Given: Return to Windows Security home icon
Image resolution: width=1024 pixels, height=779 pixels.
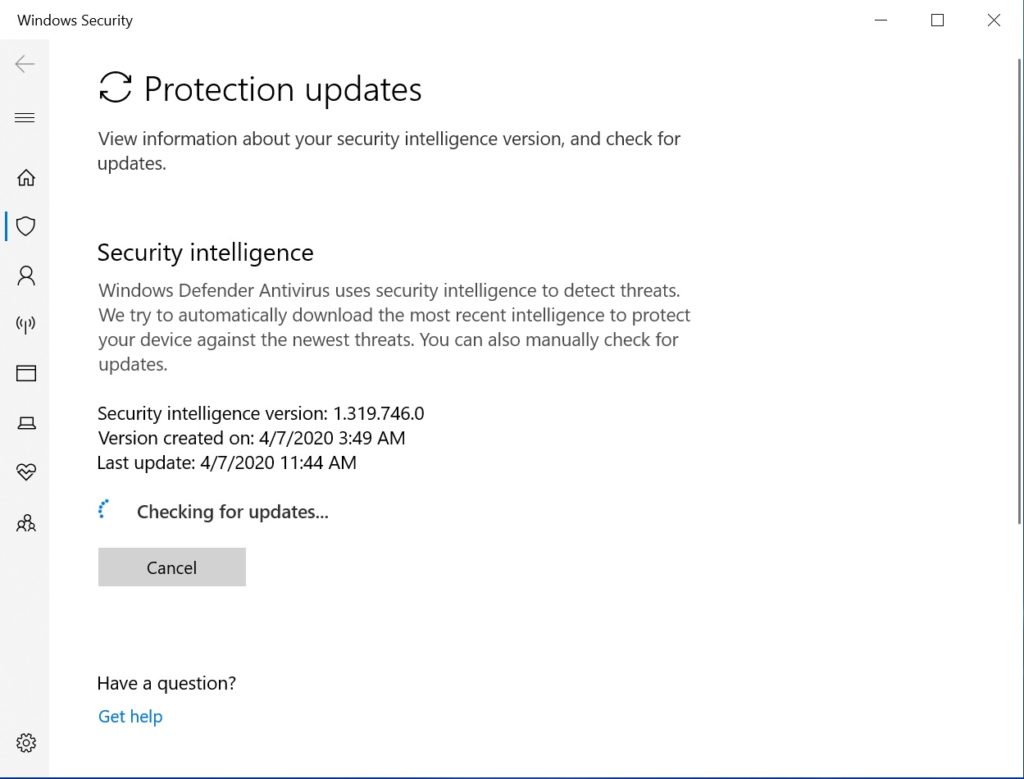Looking at the screenshot, I should tap(26, 177).
